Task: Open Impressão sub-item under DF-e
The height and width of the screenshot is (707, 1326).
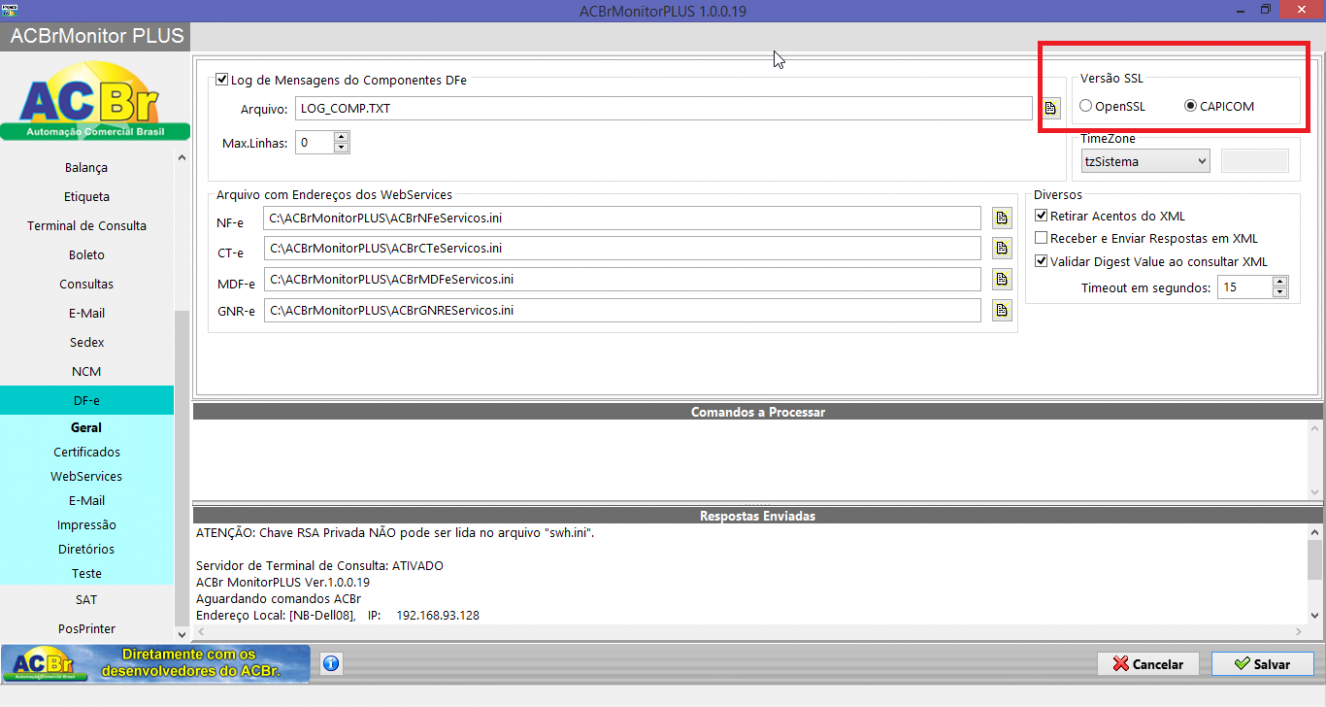Action: tap(86, 525)
